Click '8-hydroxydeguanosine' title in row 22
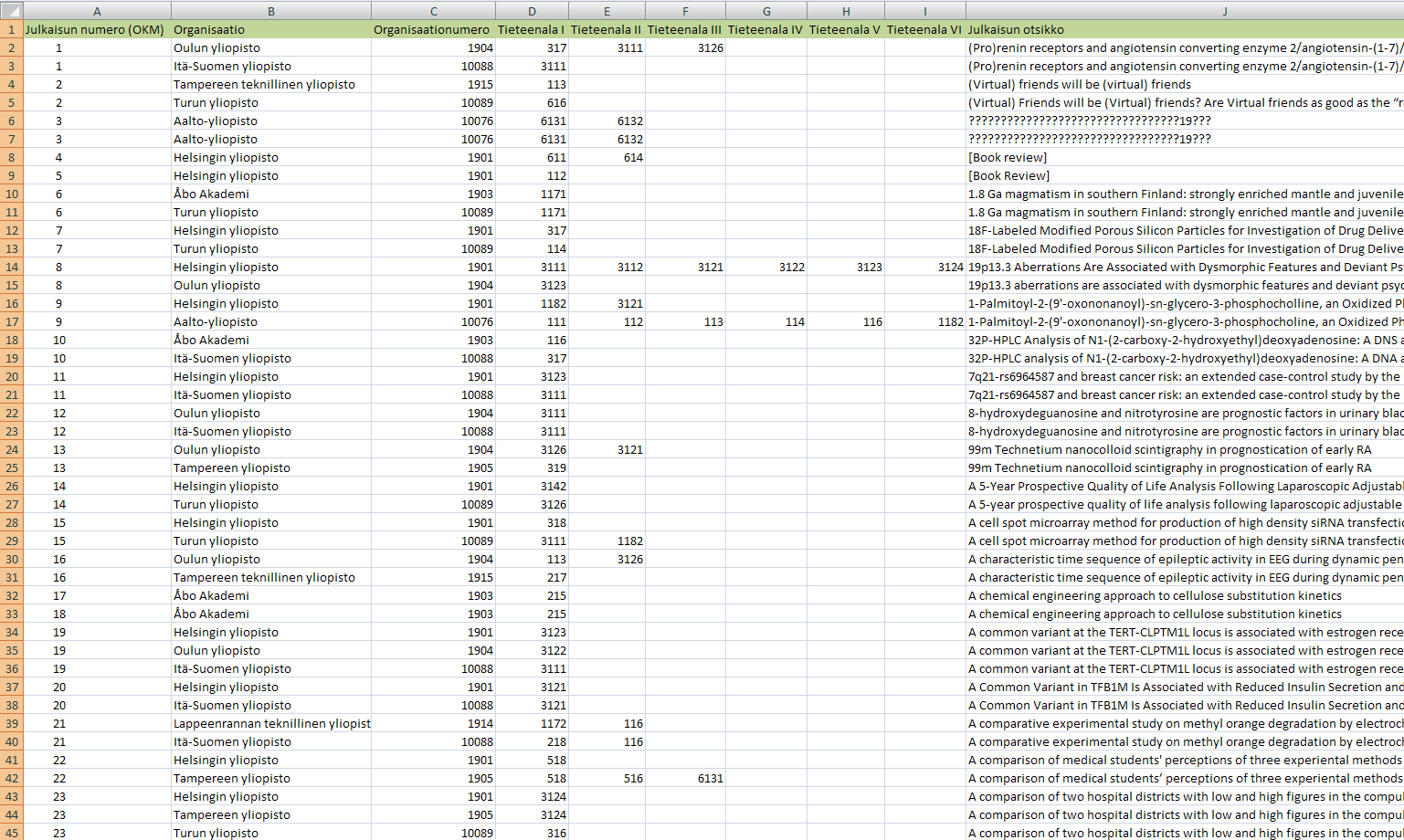Image resolution: width=1404 pixels, height=840 pixels. 1185,413
